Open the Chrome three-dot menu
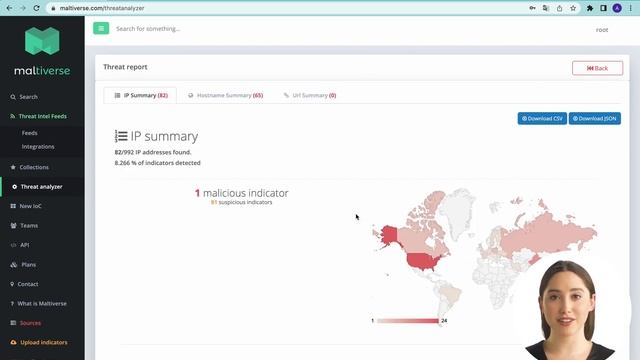 (x=631, y=8)
